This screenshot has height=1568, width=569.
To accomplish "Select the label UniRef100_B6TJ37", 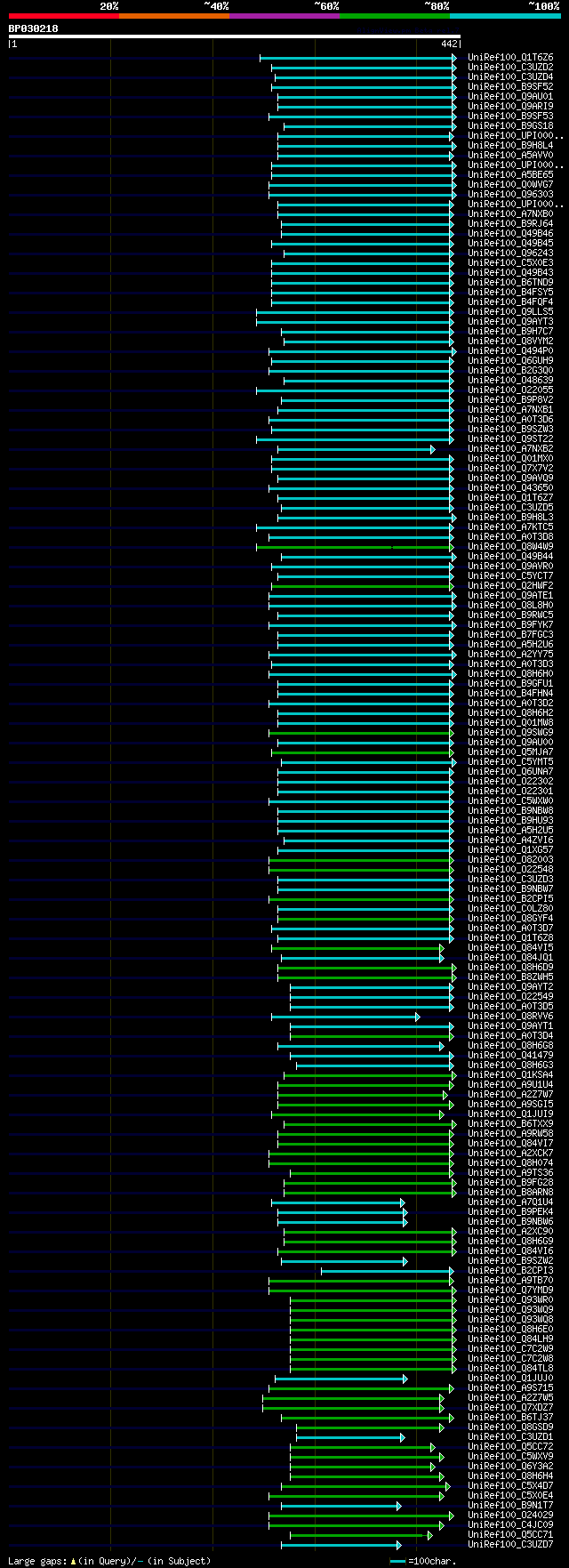I will click(x=510, y=1417).
